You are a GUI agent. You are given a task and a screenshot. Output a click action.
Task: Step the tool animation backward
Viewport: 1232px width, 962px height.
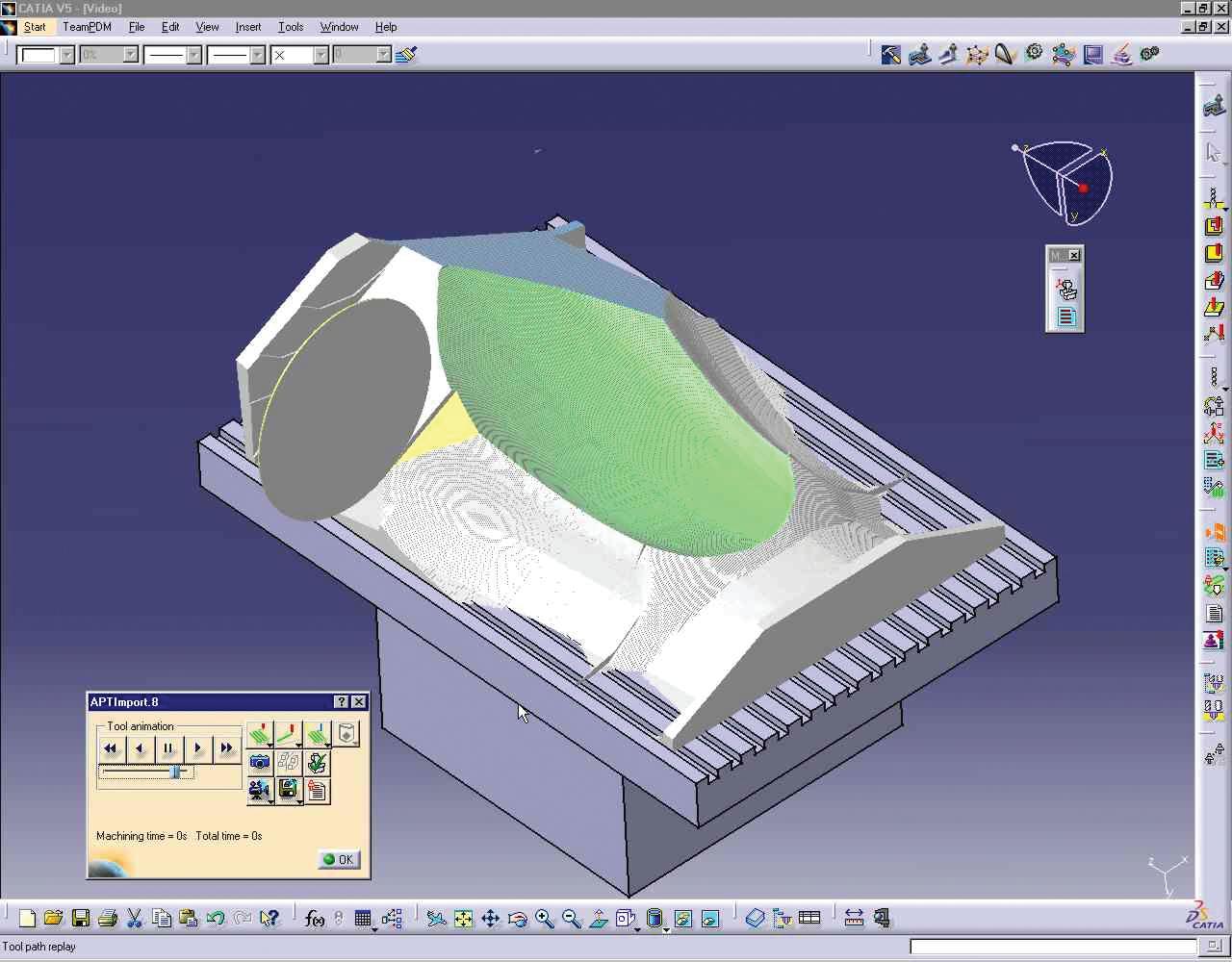[x=140, y=748]
